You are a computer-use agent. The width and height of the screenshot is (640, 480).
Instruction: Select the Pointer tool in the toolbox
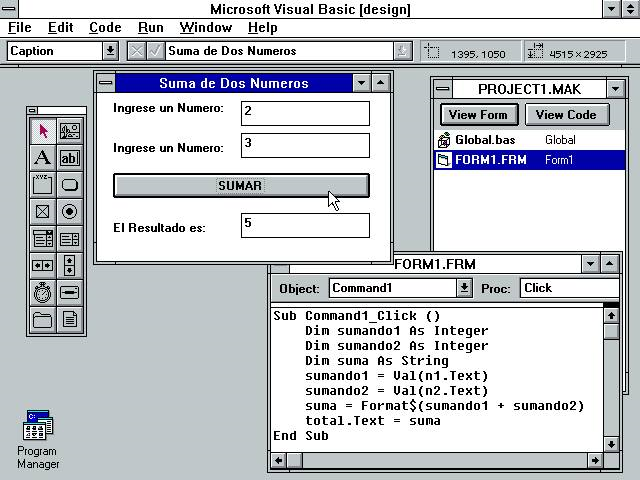[x=43, y=131]
